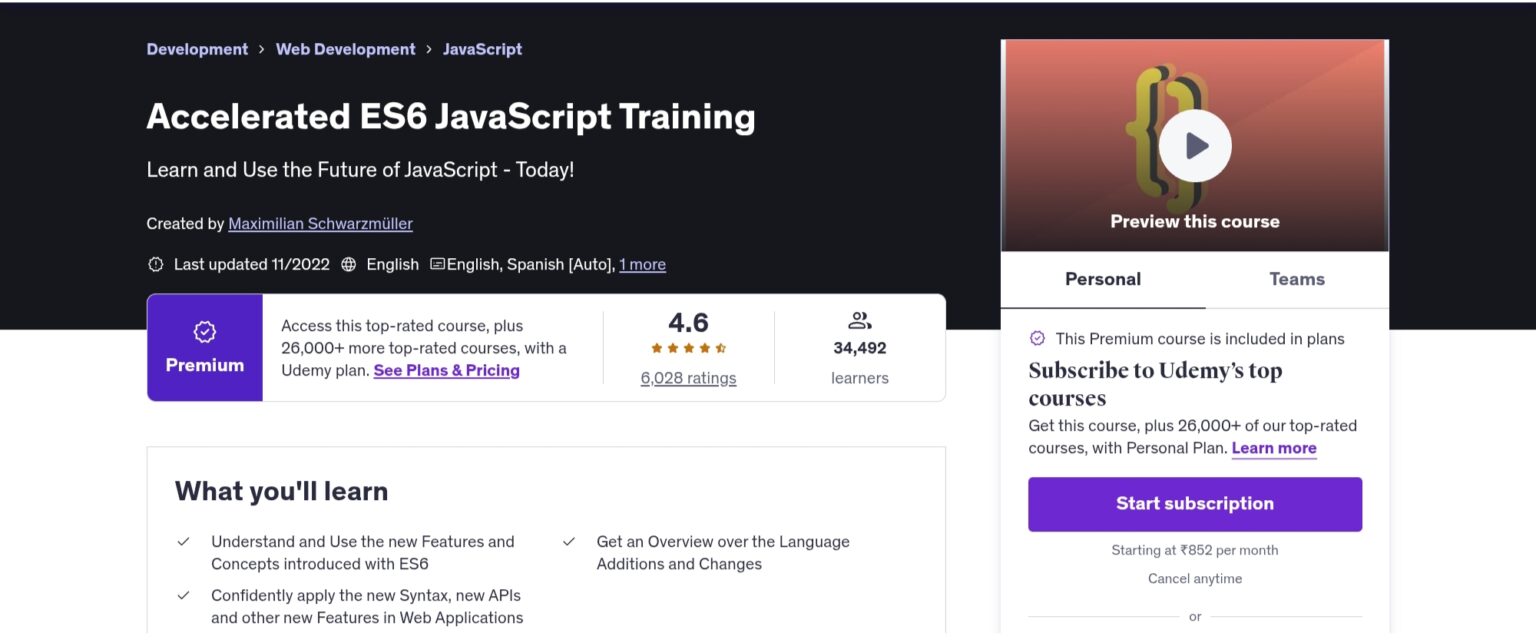1536x643 pixels.
Task: Go to the Web Development breadcrumb
Action: (x=345, y=49)
